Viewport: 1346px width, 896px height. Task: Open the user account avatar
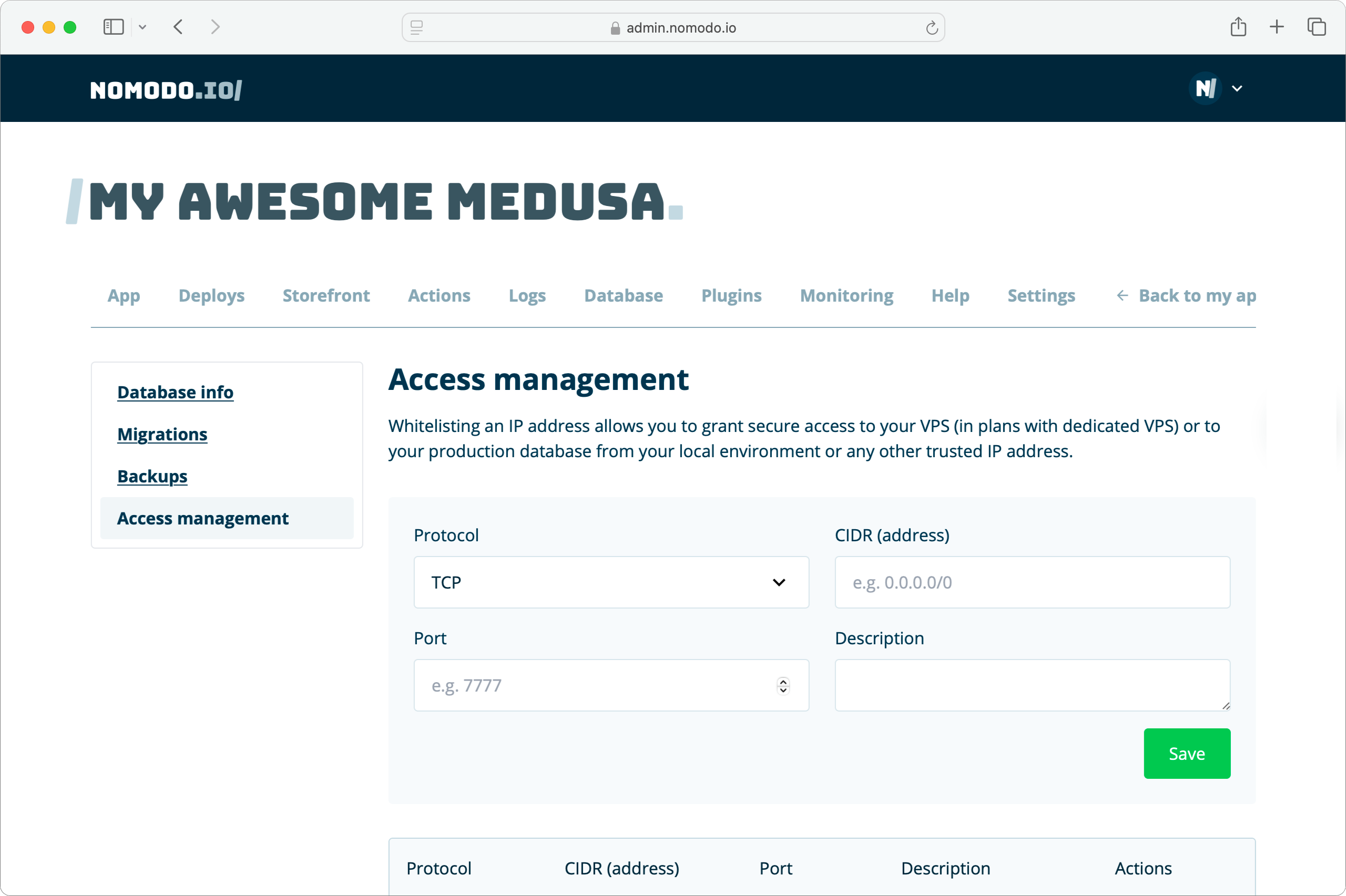pos(1205,88)
